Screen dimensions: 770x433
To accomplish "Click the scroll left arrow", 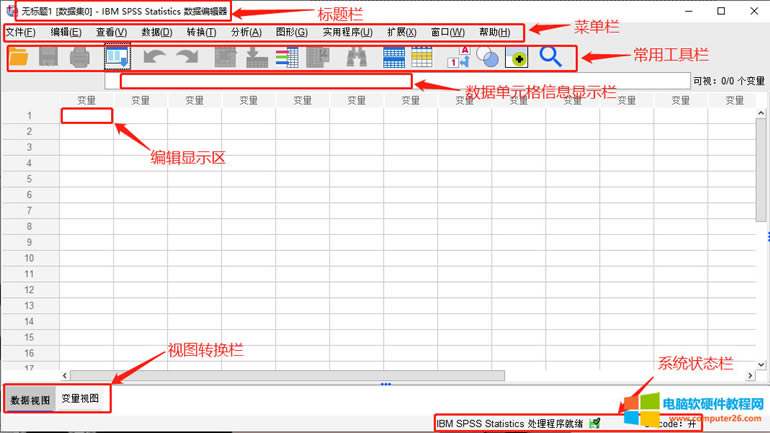I will [65, 376].
